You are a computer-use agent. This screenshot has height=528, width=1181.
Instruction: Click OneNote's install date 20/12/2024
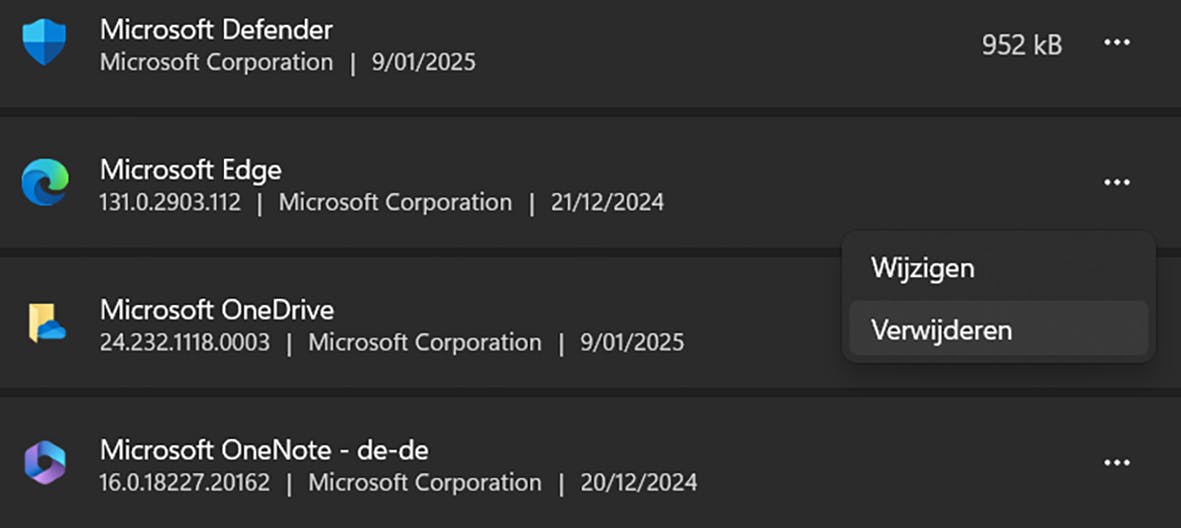[x=639, y=483]
